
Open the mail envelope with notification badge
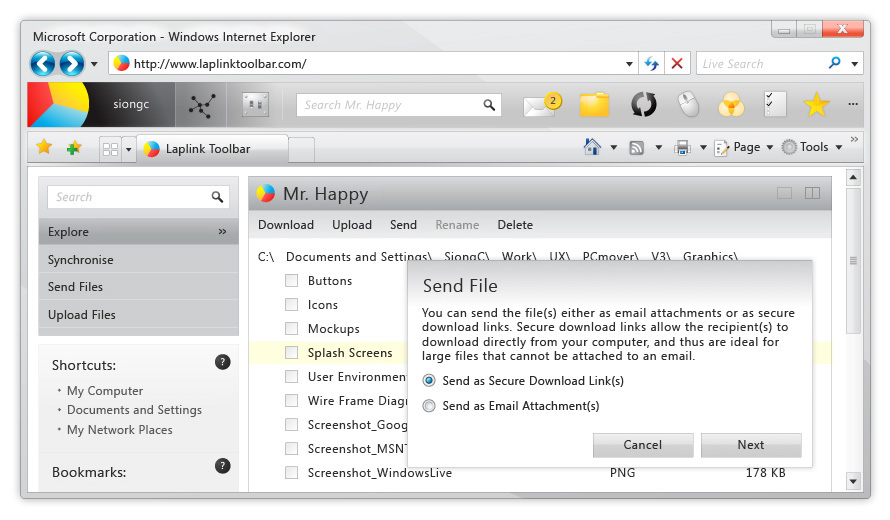pyautogui.click(x=540, y=105)
